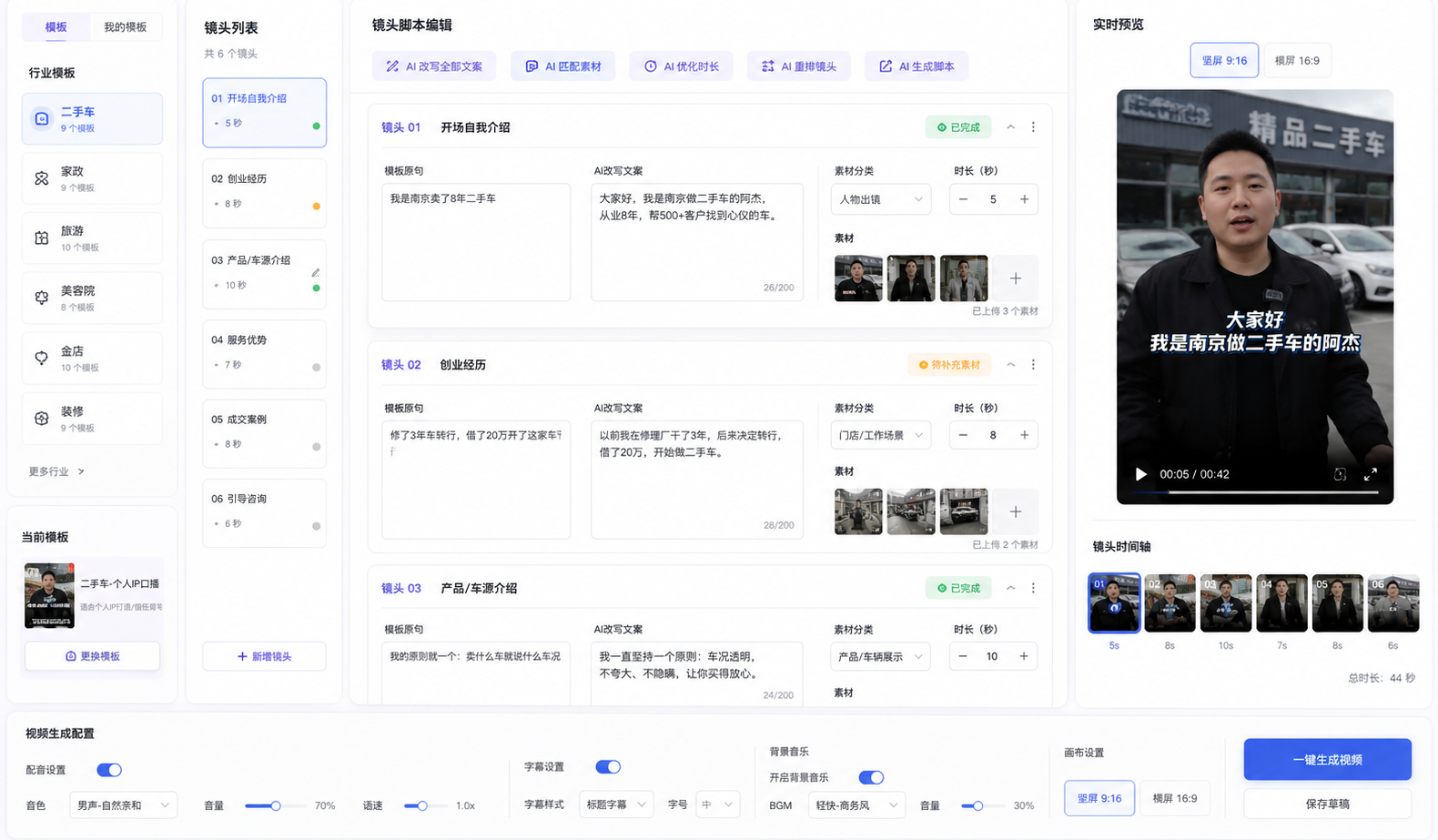Image resolution: width=1438 pixels, height=840 pixels.
Task: Open the 音色 voice dropdown
Action: point(123,805)
